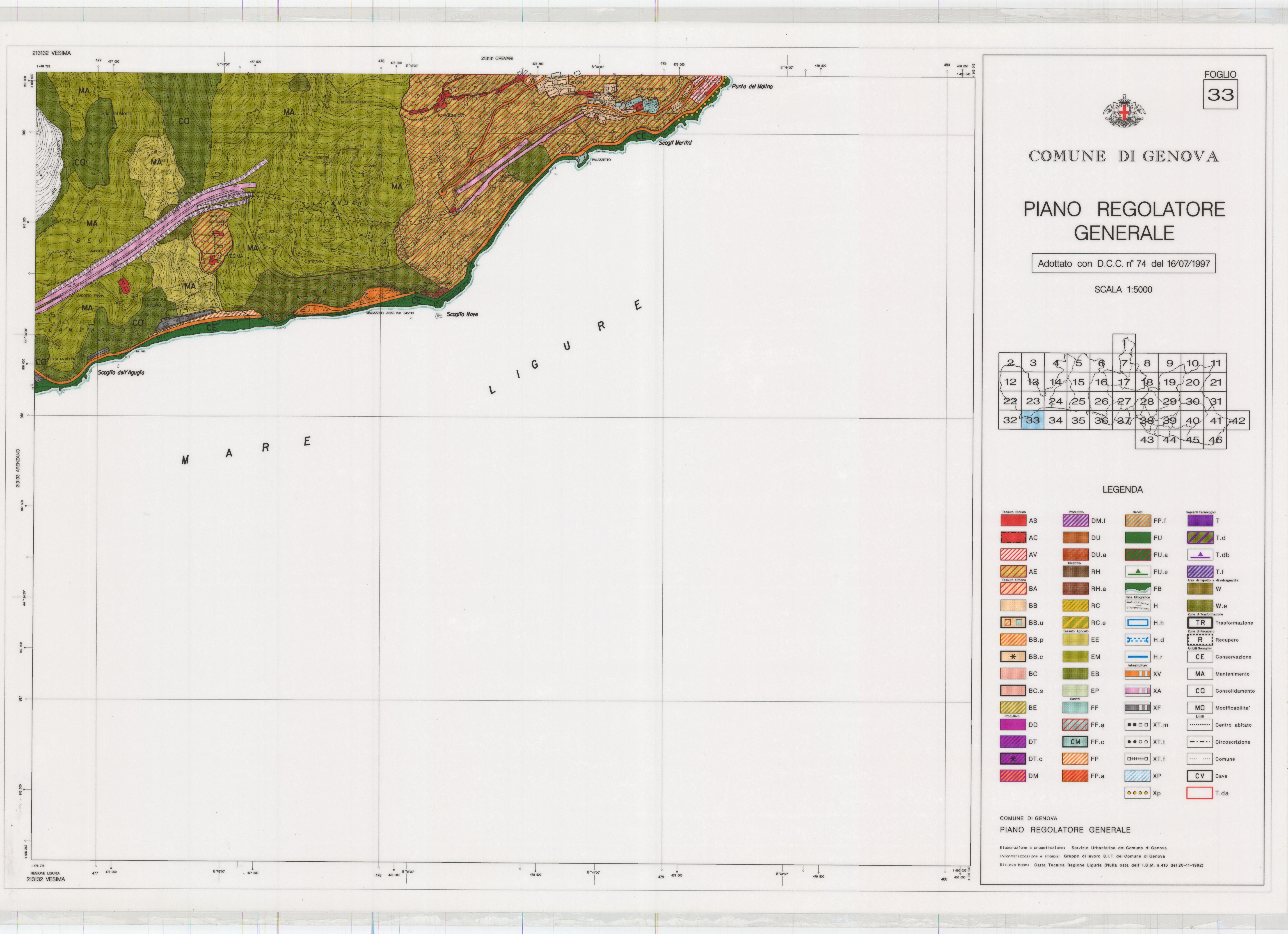The image size is (1288, 934).
Task: Pick the BC.s legend swatch
Action: tap(1013, 691)
